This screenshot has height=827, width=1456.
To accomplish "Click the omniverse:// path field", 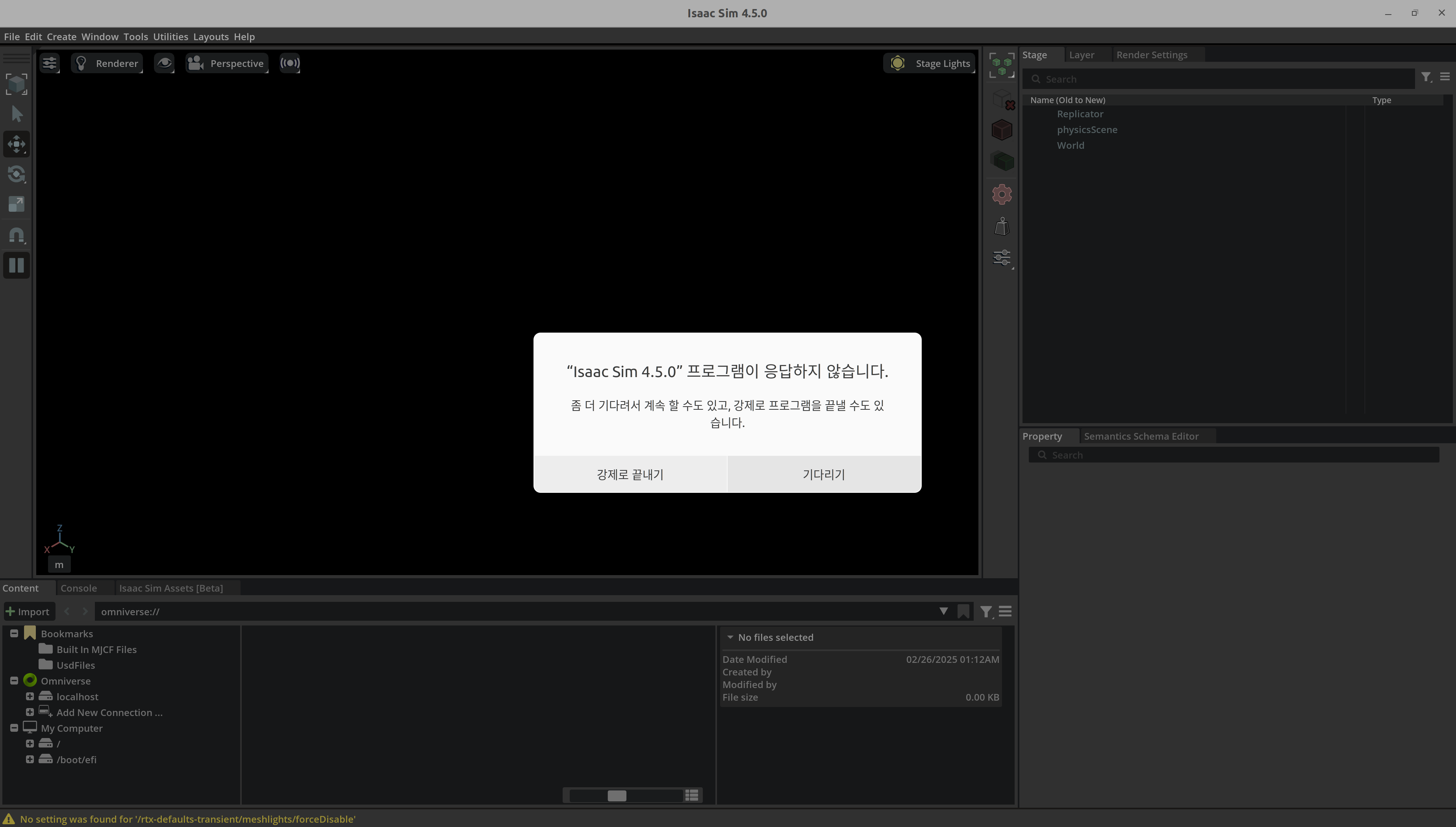I will point(514,612).
